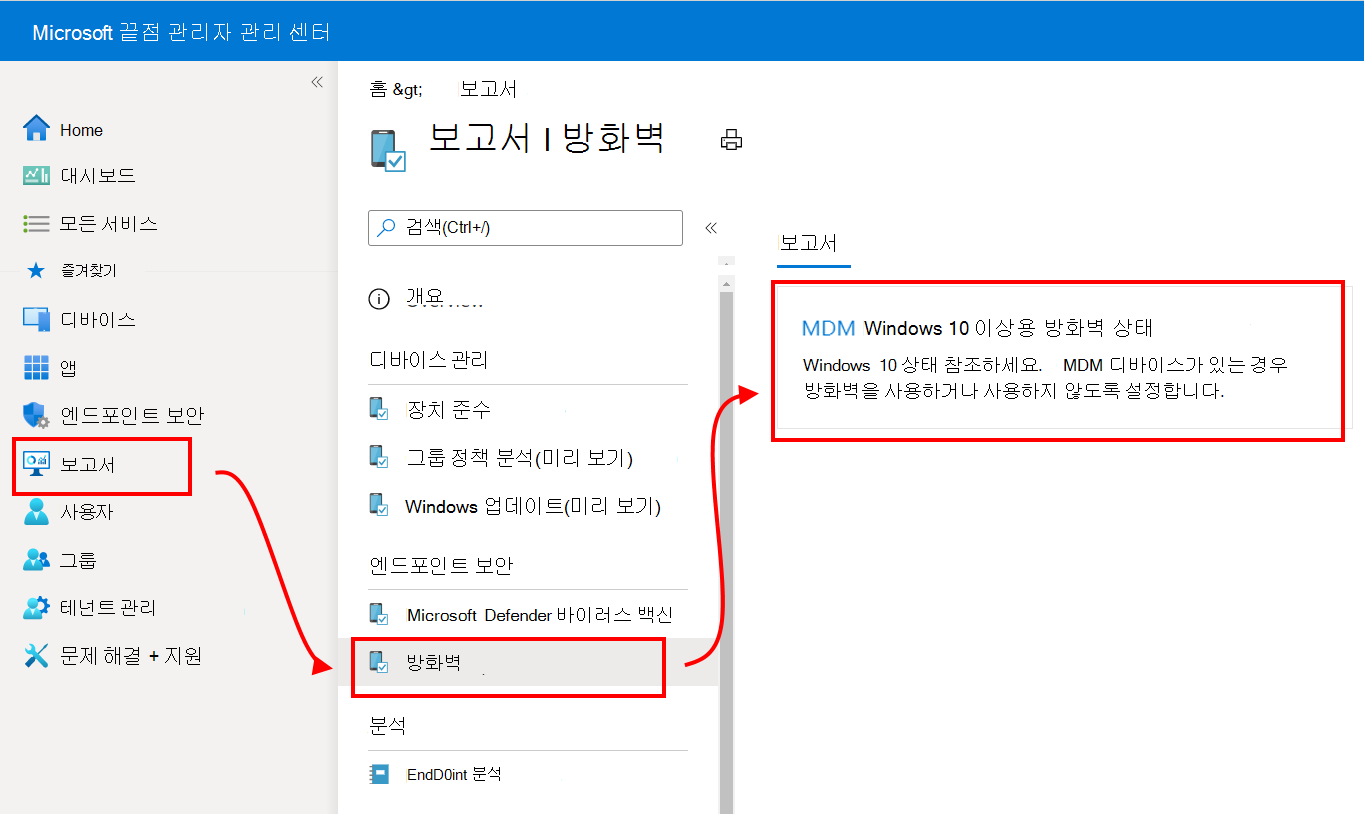Click the 디바이스 관리 section heading
1364x814 pixels.
pos(428,360)
